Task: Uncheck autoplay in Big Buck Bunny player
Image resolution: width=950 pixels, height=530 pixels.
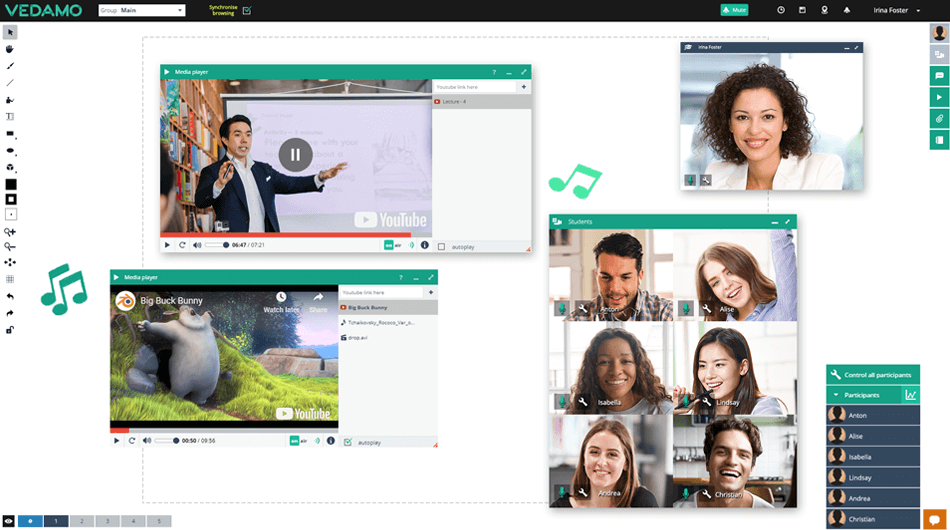Action: tap(348, 441)
